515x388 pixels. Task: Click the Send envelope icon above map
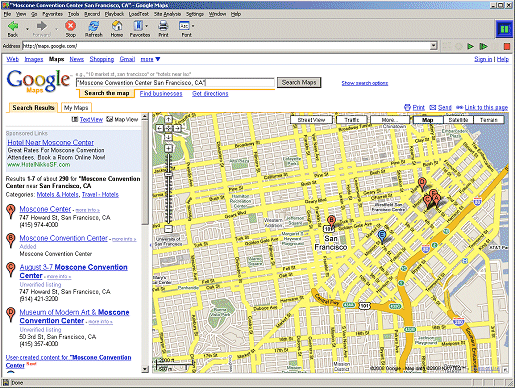point(433,107)
